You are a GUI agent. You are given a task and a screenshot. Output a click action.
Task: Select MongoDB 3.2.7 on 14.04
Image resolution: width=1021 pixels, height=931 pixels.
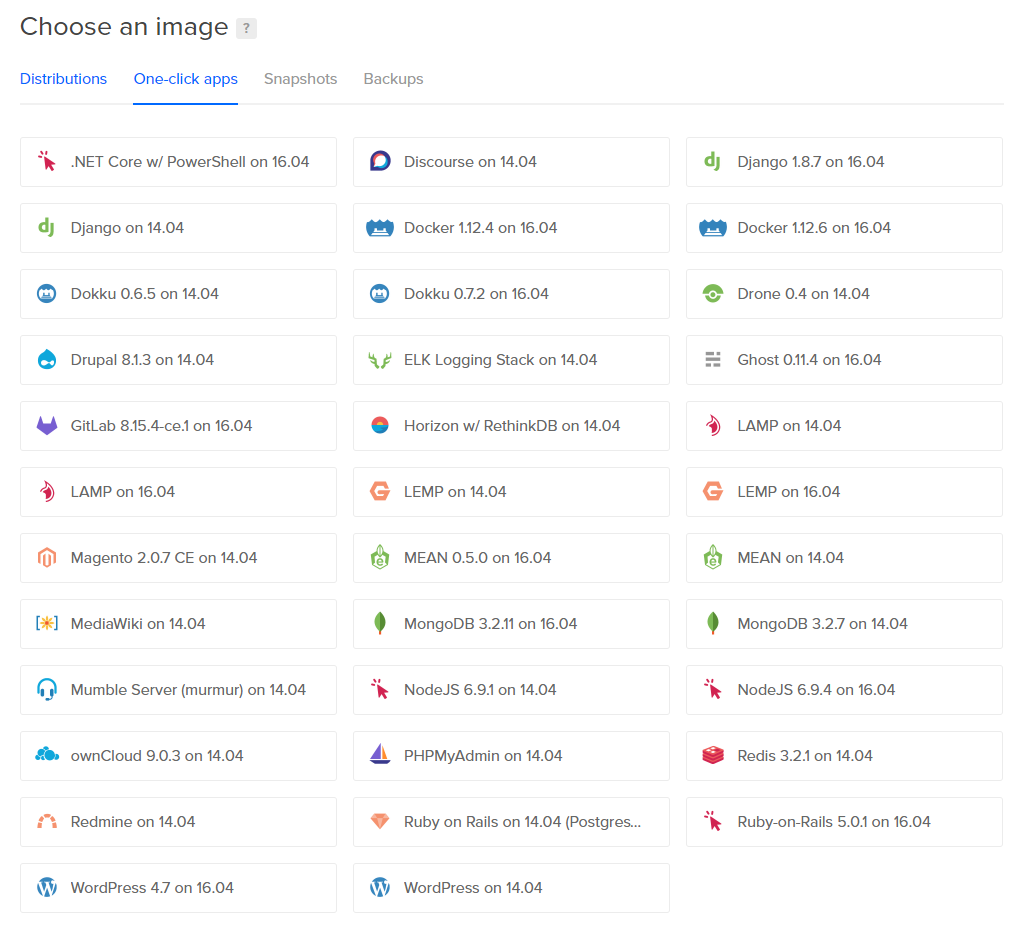844,624
